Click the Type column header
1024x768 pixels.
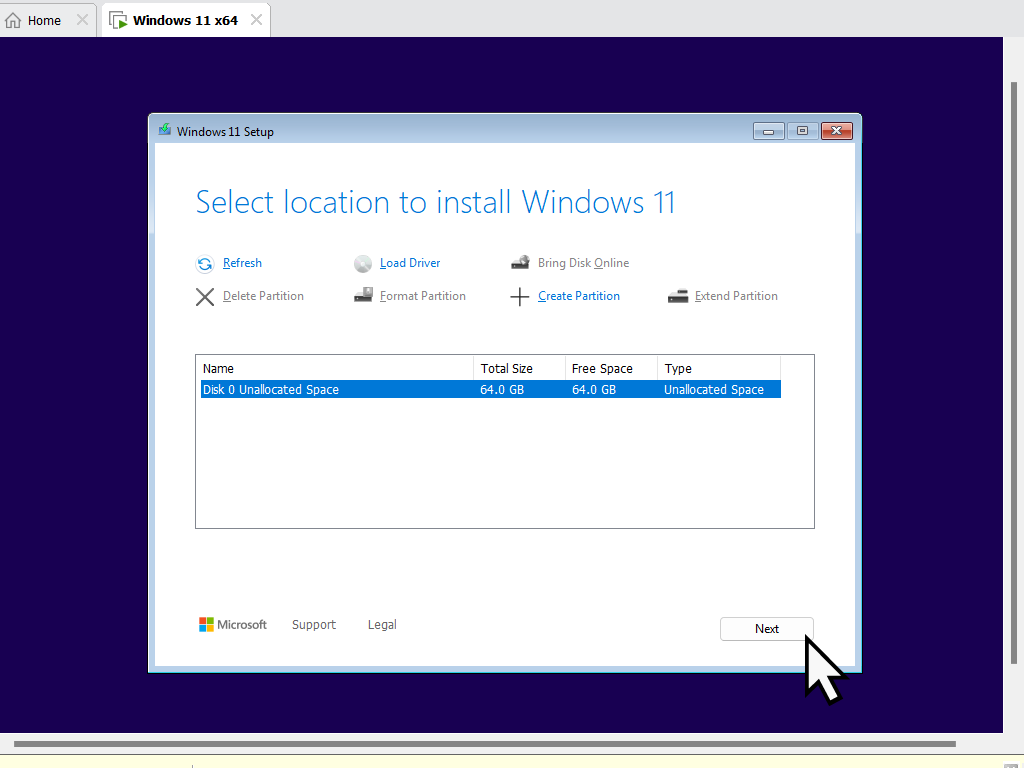pos(678,368)
